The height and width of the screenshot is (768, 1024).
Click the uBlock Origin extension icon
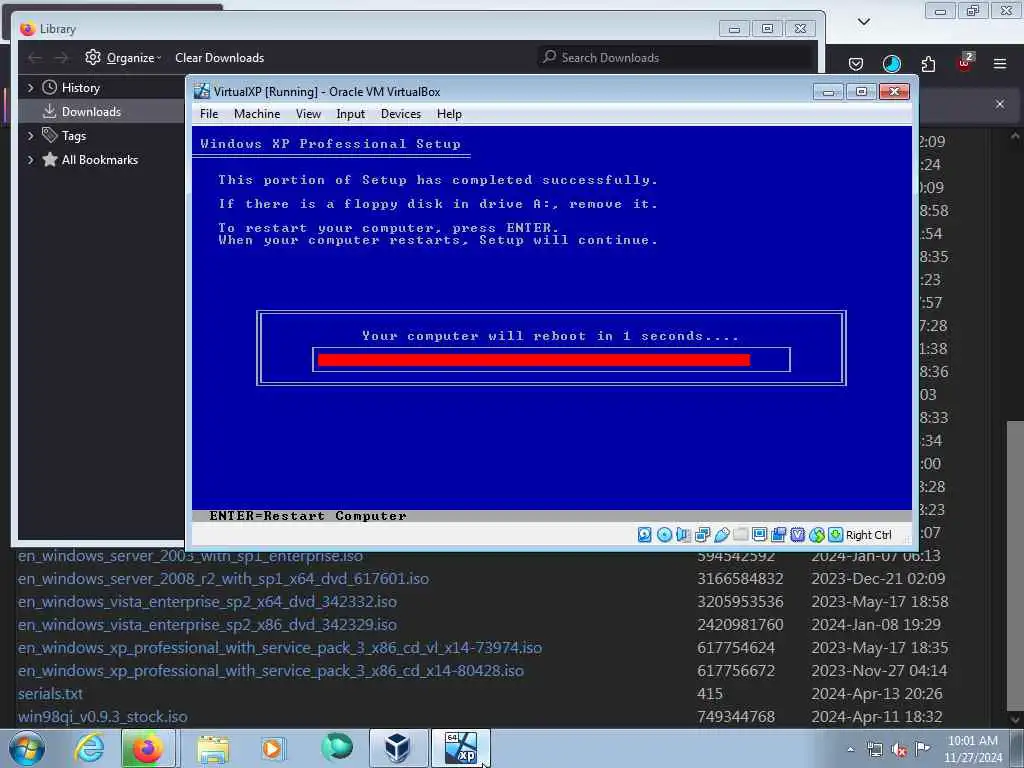pos(965,62)
